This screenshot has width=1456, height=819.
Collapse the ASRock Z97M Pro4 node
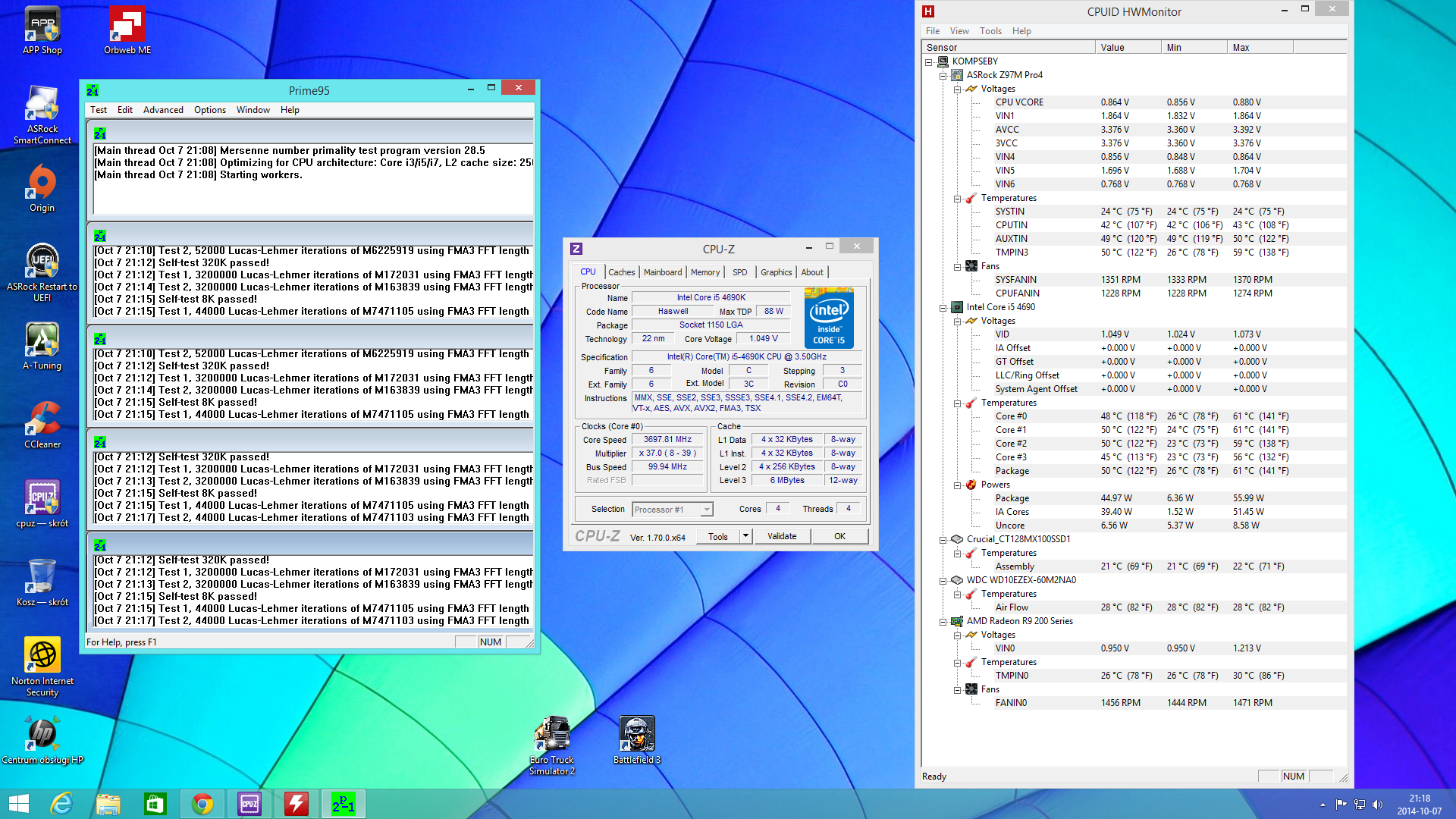pyautogui.click(x=943, y=75)
